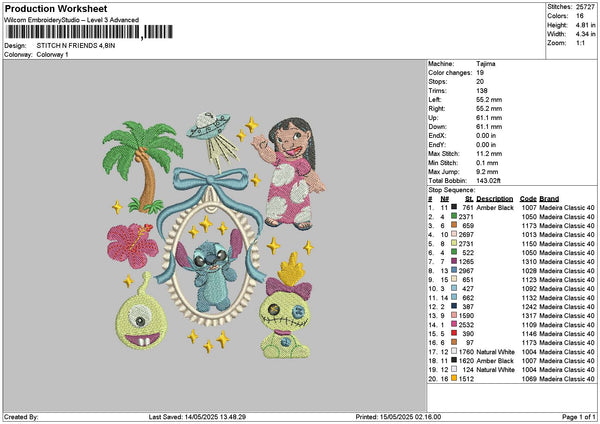This screenshot has width=600, height=424.
Task: Click the 'Code' column header
Action: (528, 199)
